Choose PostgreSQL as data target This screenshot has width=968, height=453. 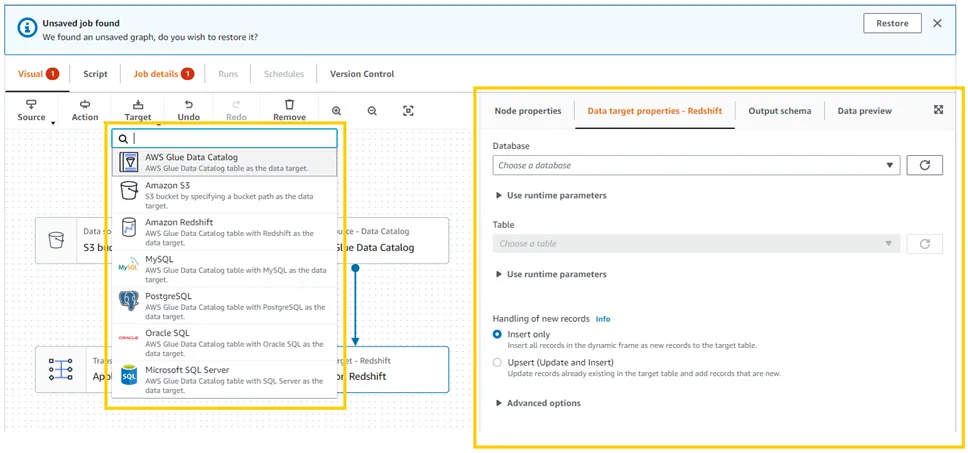225,306
